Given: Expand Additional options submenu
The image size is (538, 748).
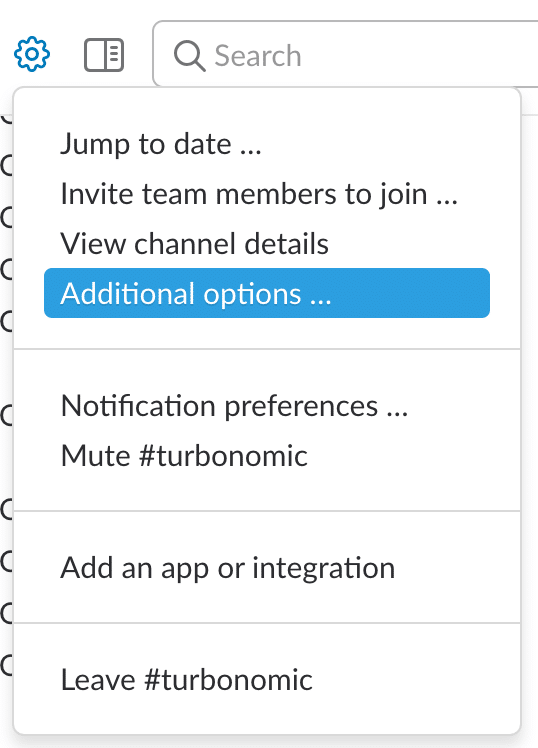Looking at the screenshot, I should coord(267,293).
